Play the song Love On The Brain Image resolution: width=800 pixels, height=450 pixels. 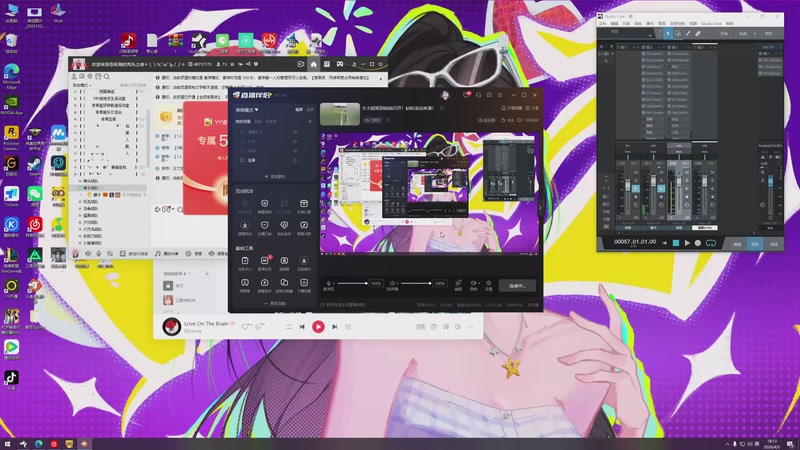click(x=318, y=327)
